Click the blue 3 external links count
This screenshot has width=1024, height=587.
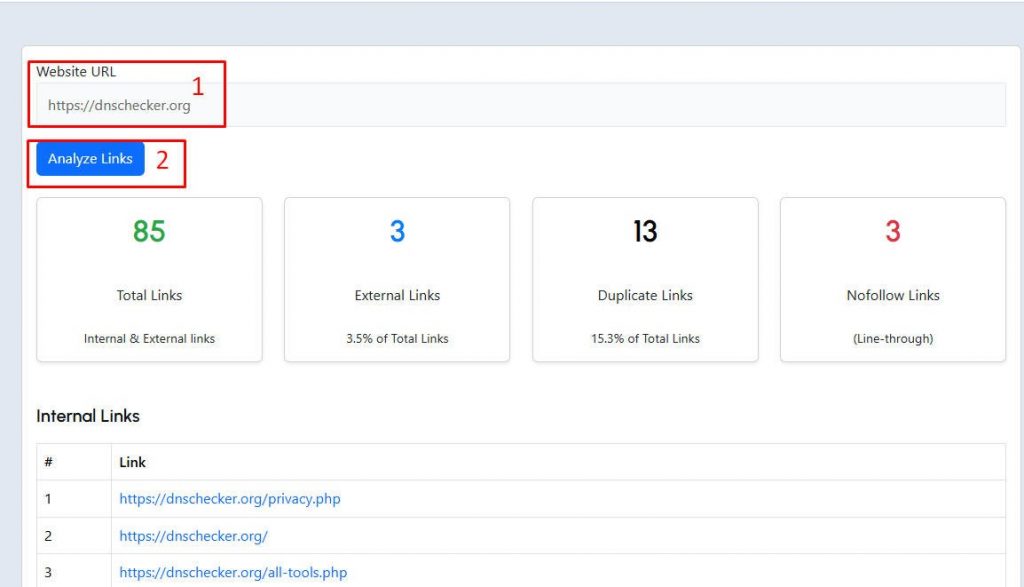pyautogui.click(x=396, y=231)
